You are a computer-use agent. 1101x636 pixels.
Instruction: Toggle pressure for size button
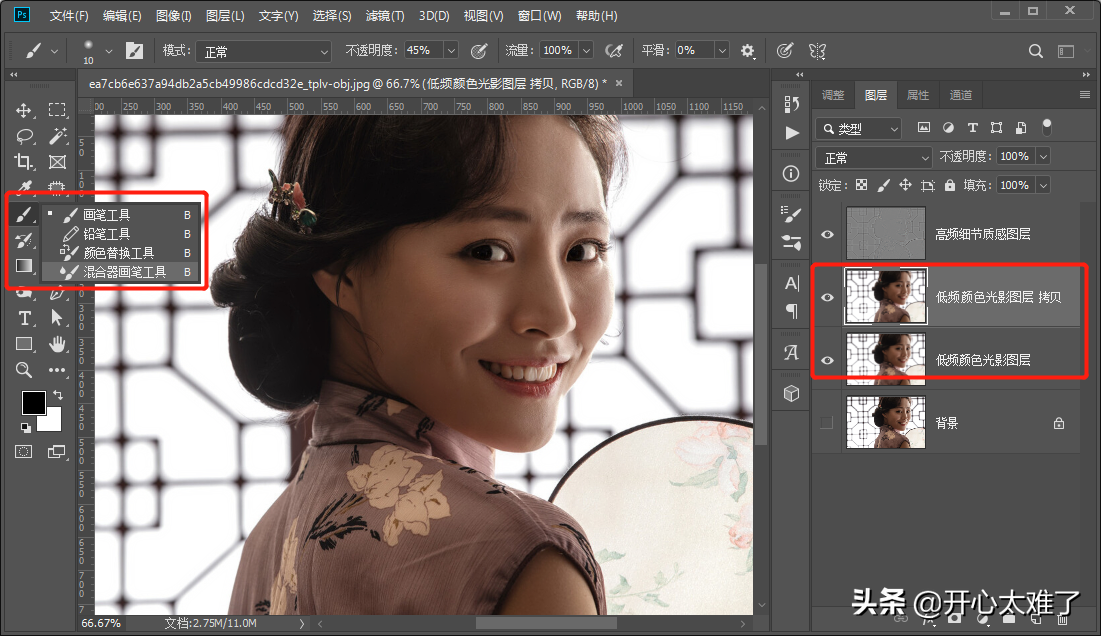[784, 51]
